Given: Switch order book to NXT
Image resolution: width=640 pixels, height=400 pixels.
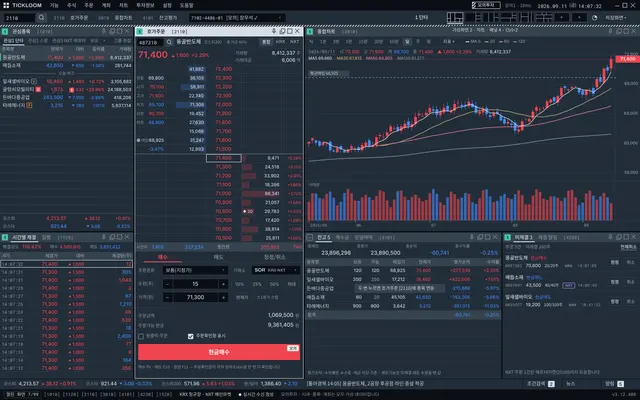Looking at the screenshot, I should click(294, 42).
